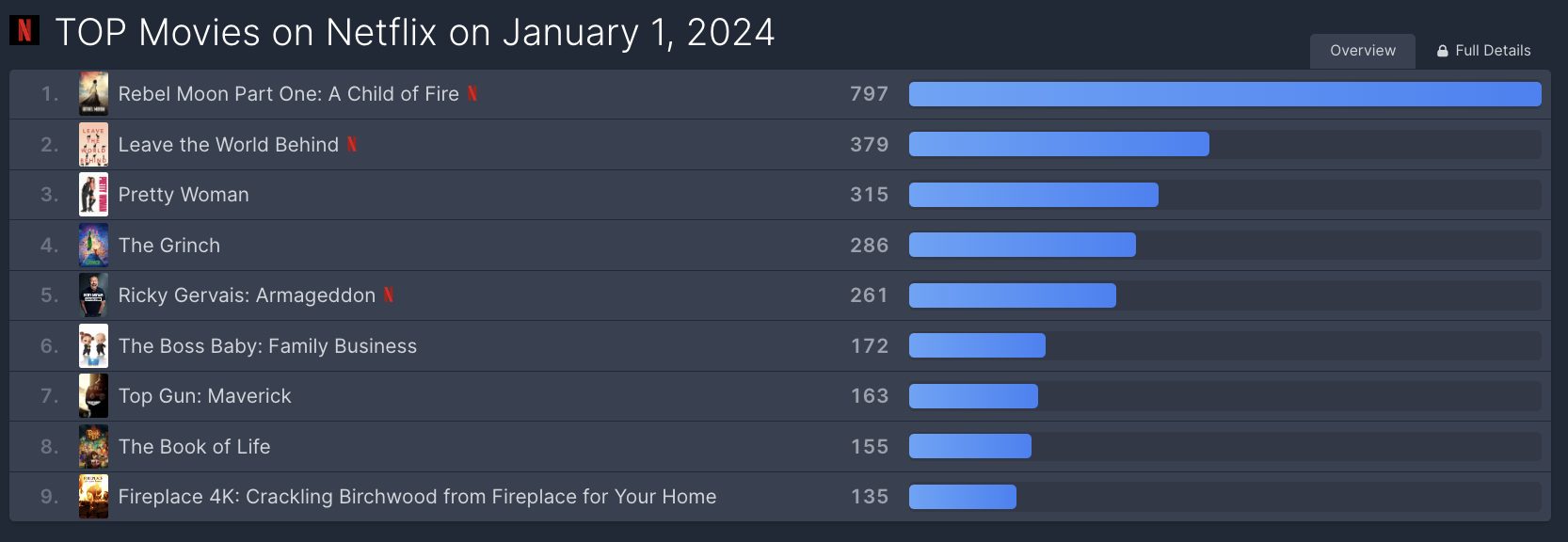Open the Fireplace 4K poster thumbnail

click(93, 497)
